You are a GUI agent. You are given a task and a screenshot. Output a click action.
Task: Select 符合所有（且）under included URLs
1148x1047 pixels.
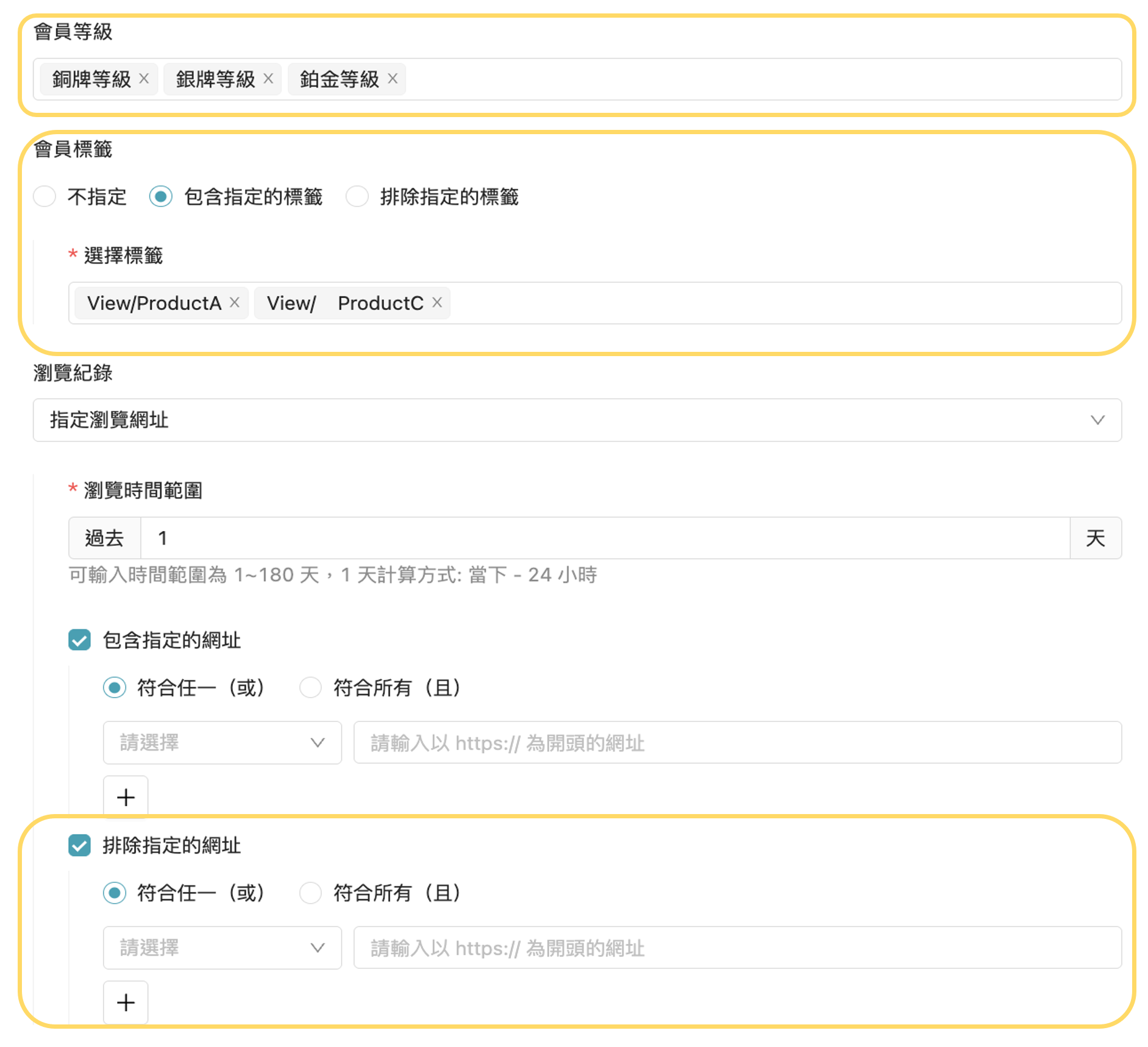pyautogui.click(x=310, y=687)
